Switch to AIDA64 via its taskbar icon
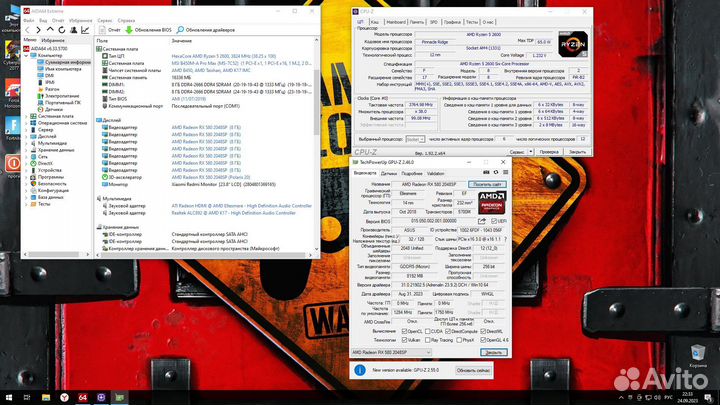Viewport: 720px width, 405px height. [83, 398]
